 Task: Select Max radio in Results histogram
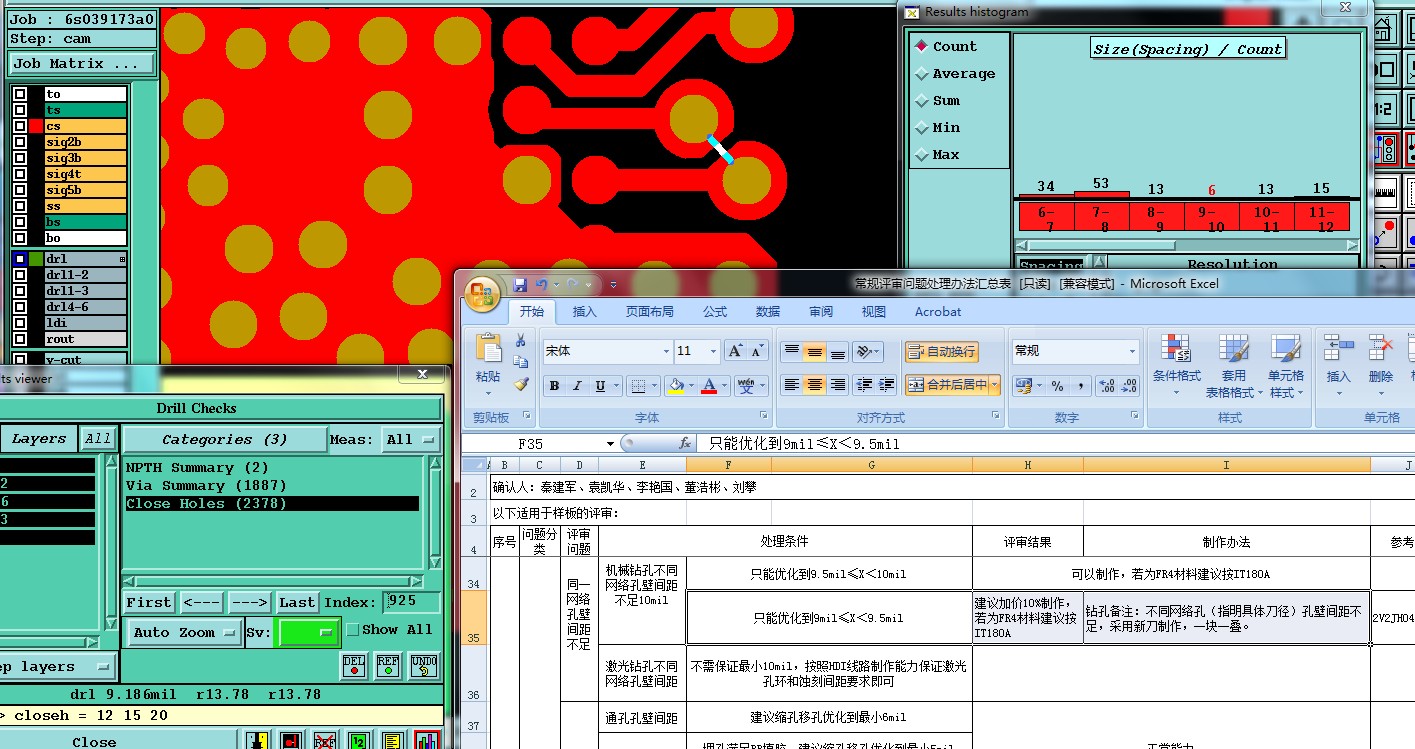922,154
